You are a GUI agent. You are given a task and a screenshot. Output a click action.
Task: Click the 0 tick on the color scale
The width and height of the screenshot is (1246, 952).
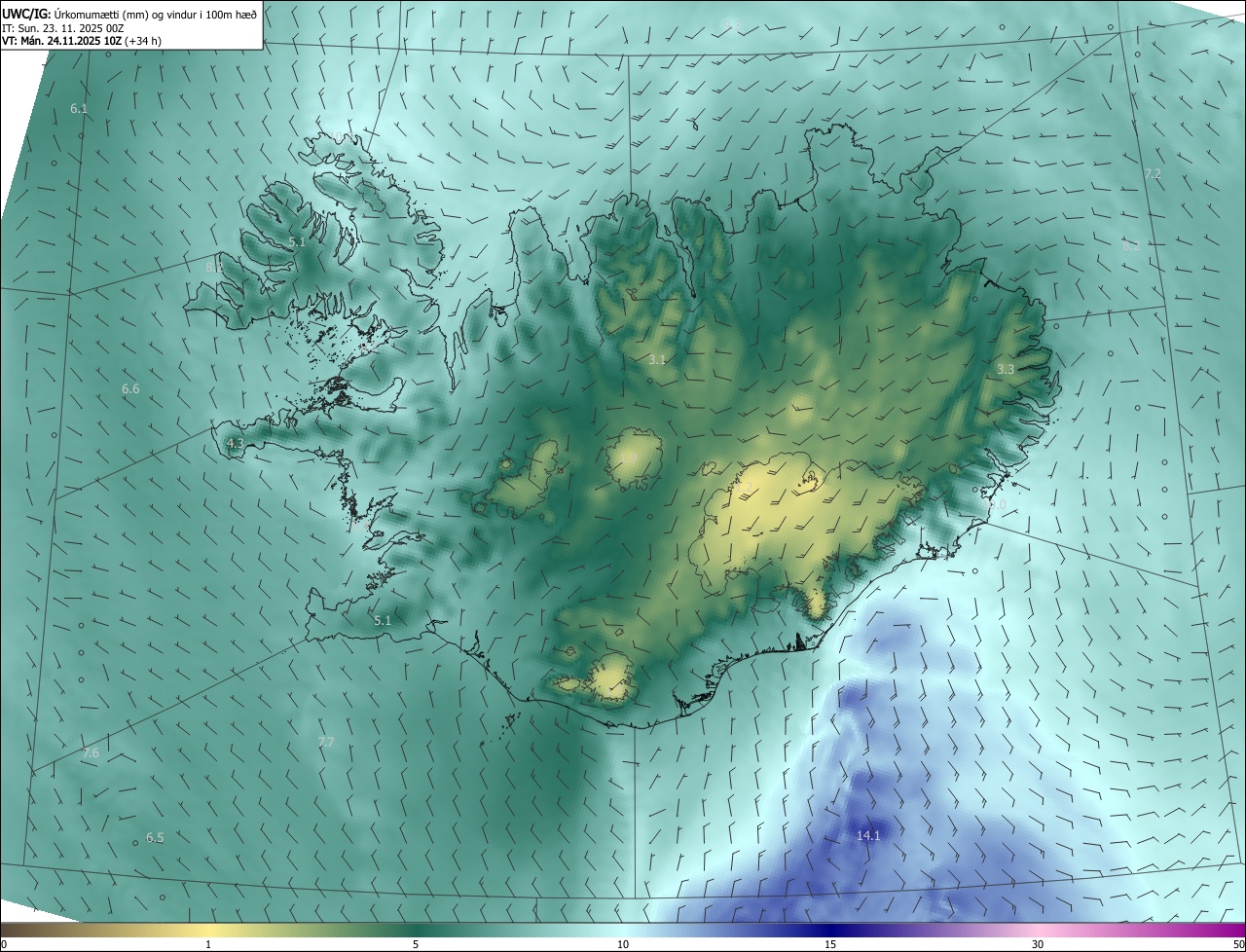(4, 945)
